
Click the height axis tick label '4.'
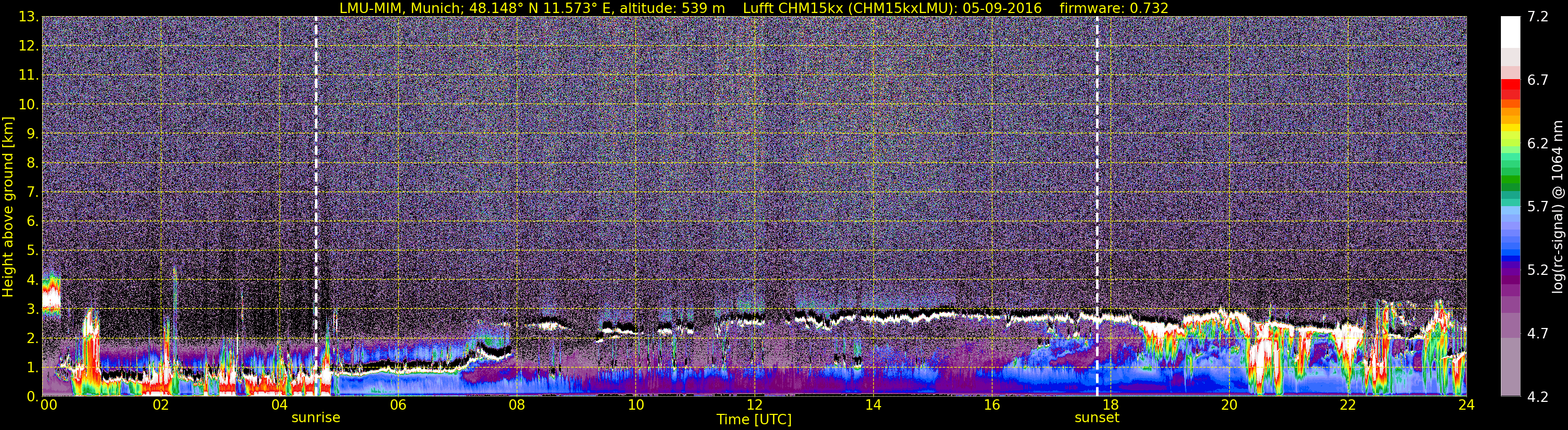(x=32, y=280)
